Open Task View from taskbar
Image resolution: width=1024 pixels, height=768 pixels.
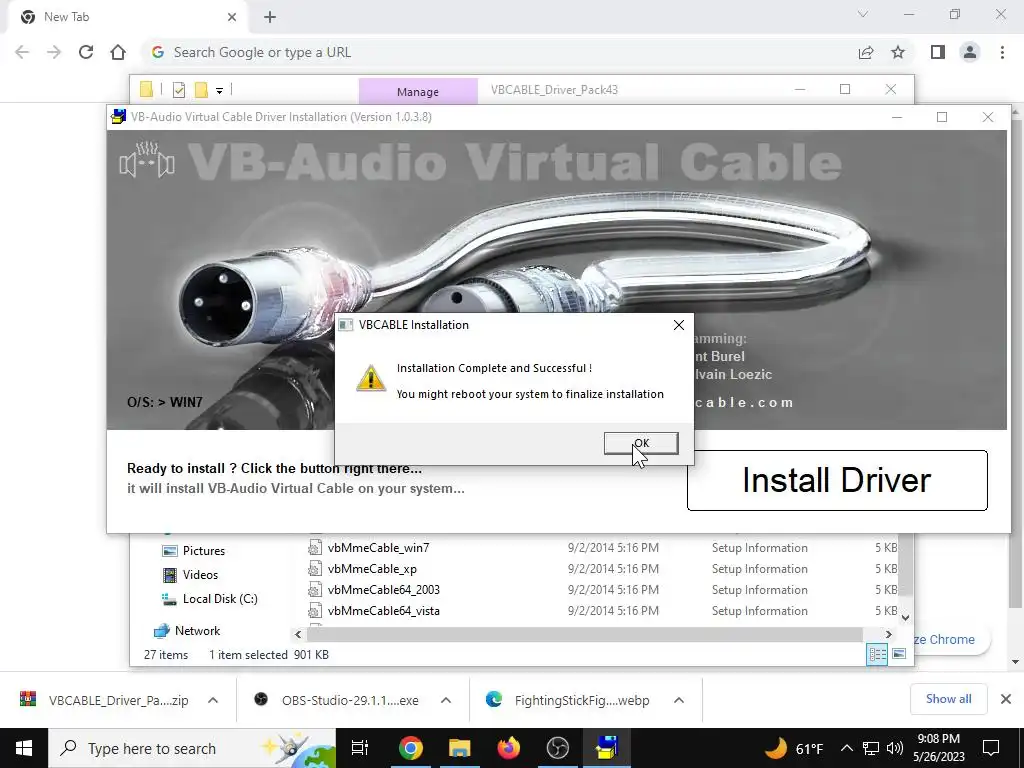point(360,748)
